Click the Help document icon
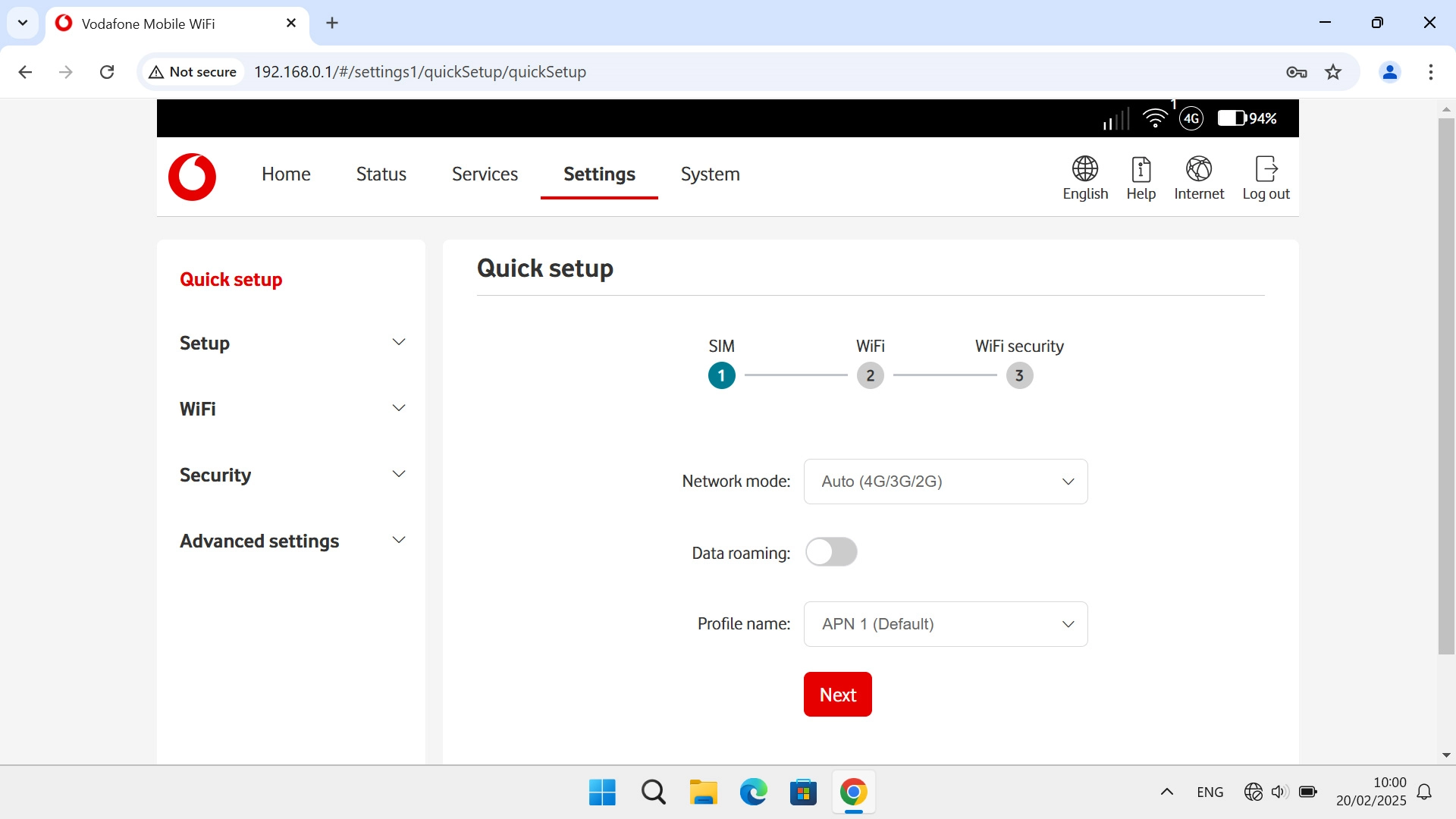1456x819 pixels. (x=1141, y=168)
